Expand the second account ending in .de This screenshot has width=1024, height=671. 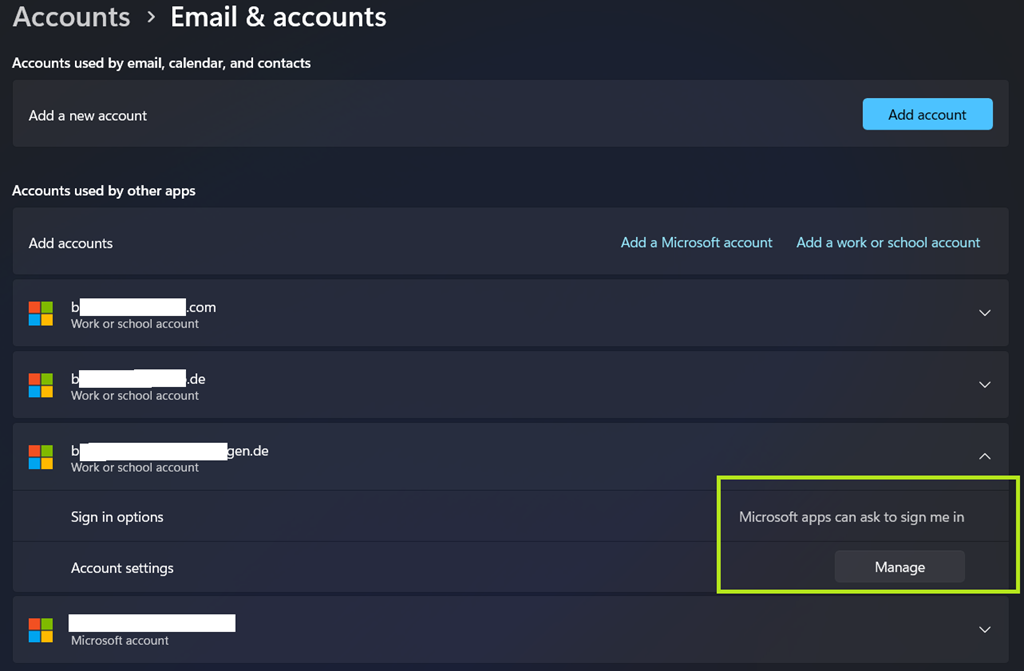coord(984,385)
